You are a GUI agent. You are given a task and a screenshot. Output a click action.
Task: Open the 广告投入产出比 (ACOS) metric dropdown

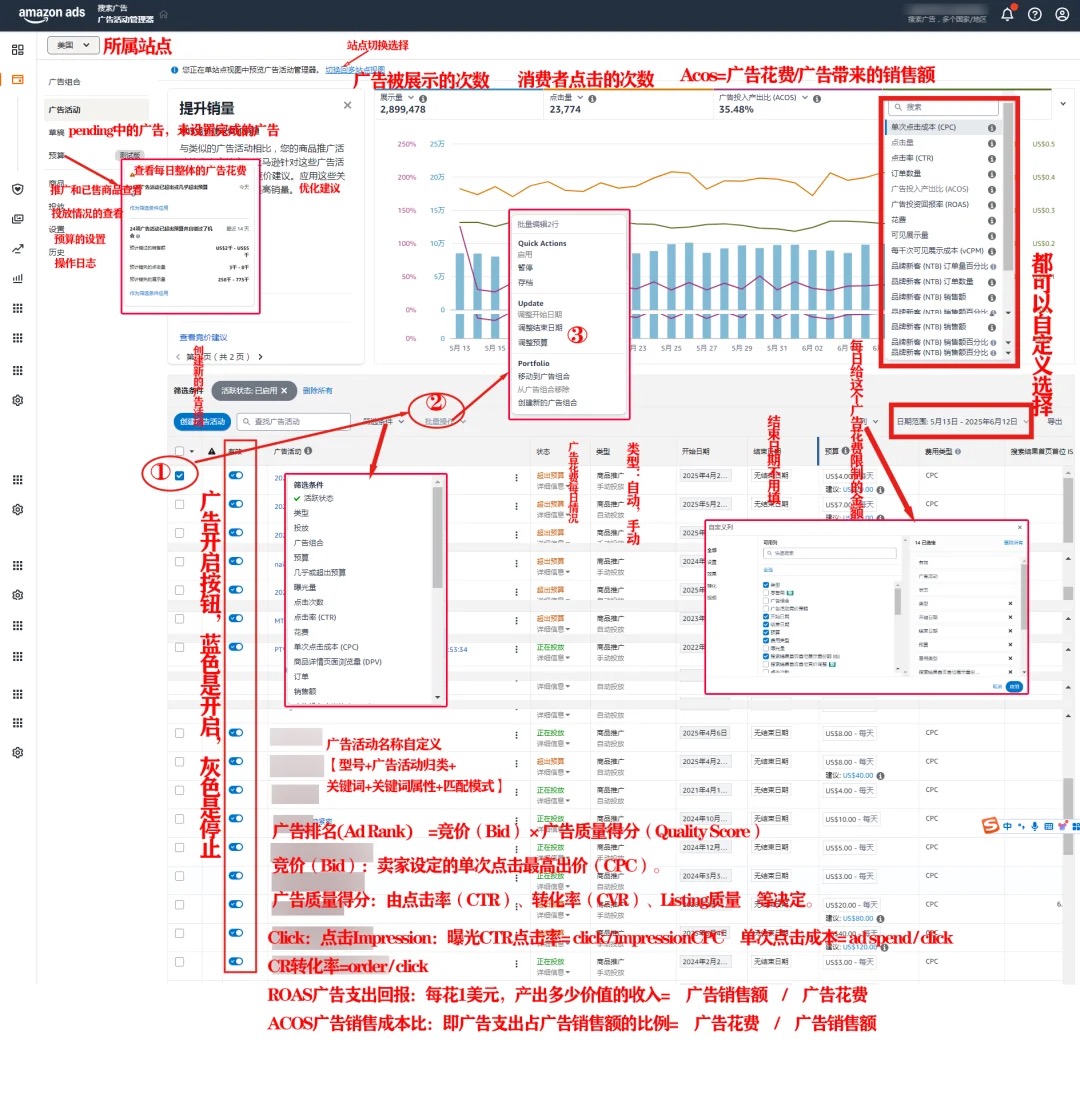[x=805, y=98]
